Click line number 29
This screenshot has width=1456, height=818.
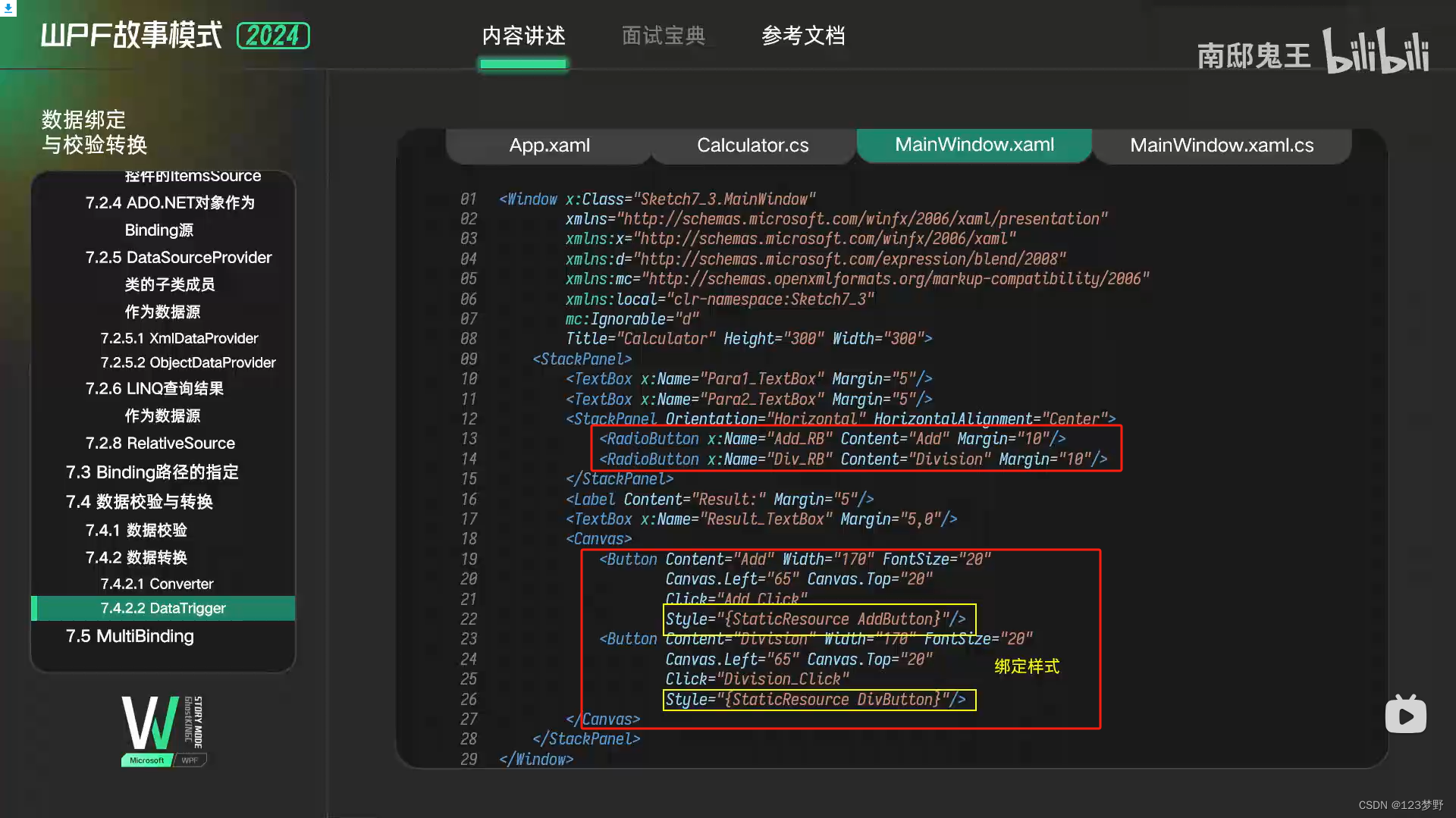pyautogui.click(x=469, y=760)
